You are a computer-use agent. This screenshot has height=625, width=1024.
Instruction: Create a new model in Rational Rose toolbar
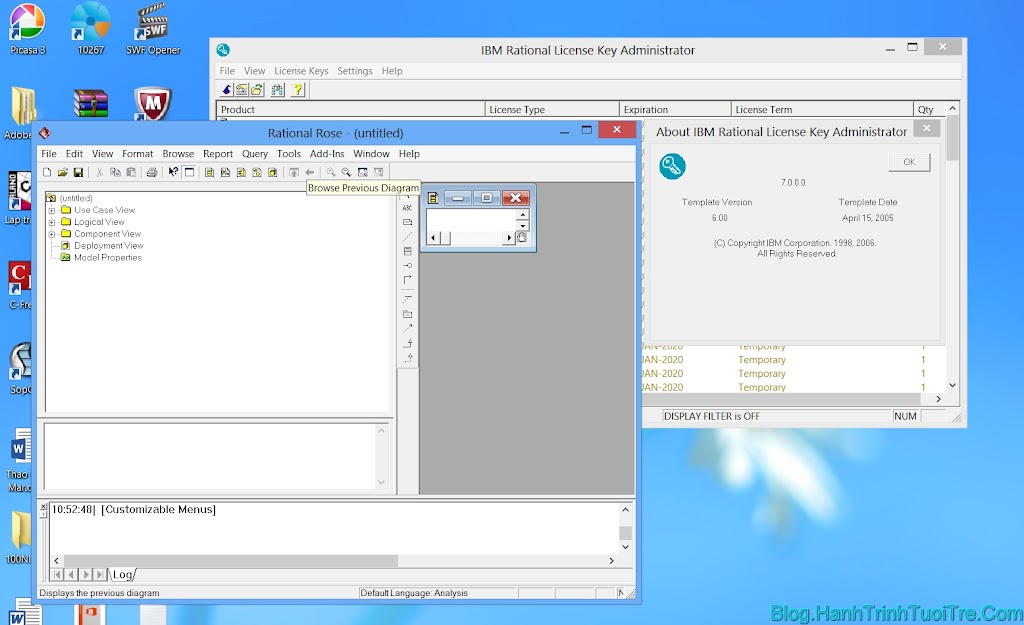click(47, 172)
